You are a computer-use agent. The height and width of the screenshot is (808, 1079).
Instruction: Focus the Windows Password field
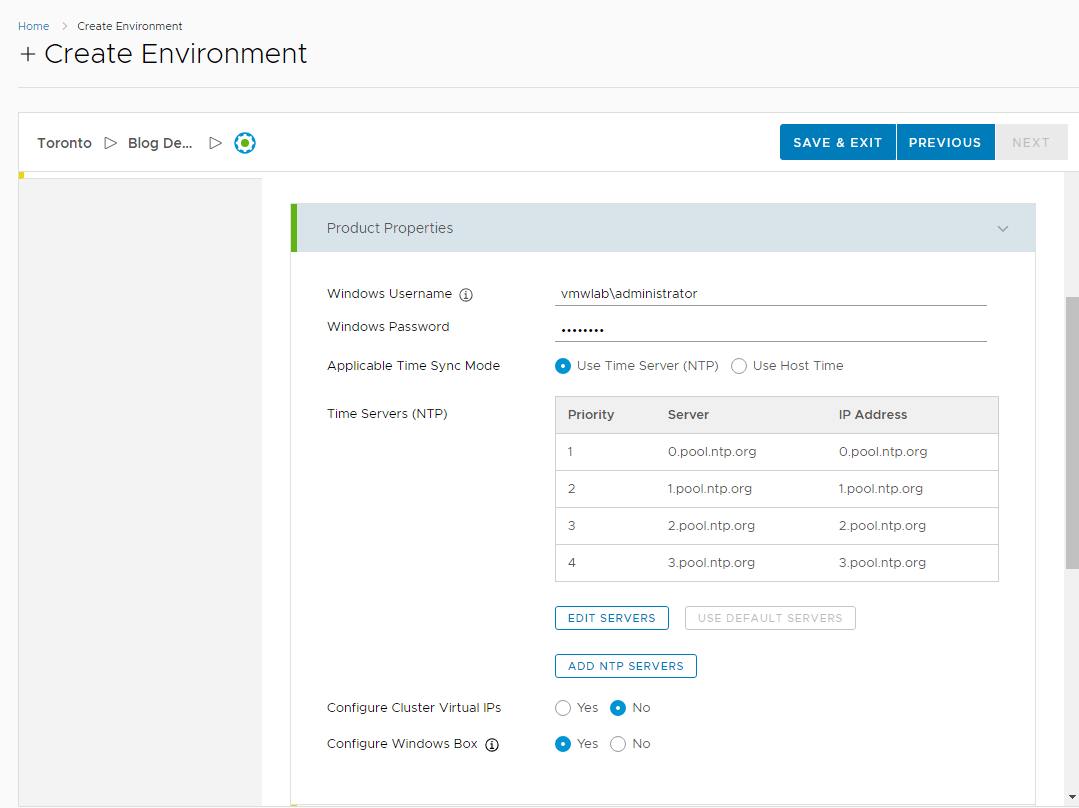coord(770,329)
